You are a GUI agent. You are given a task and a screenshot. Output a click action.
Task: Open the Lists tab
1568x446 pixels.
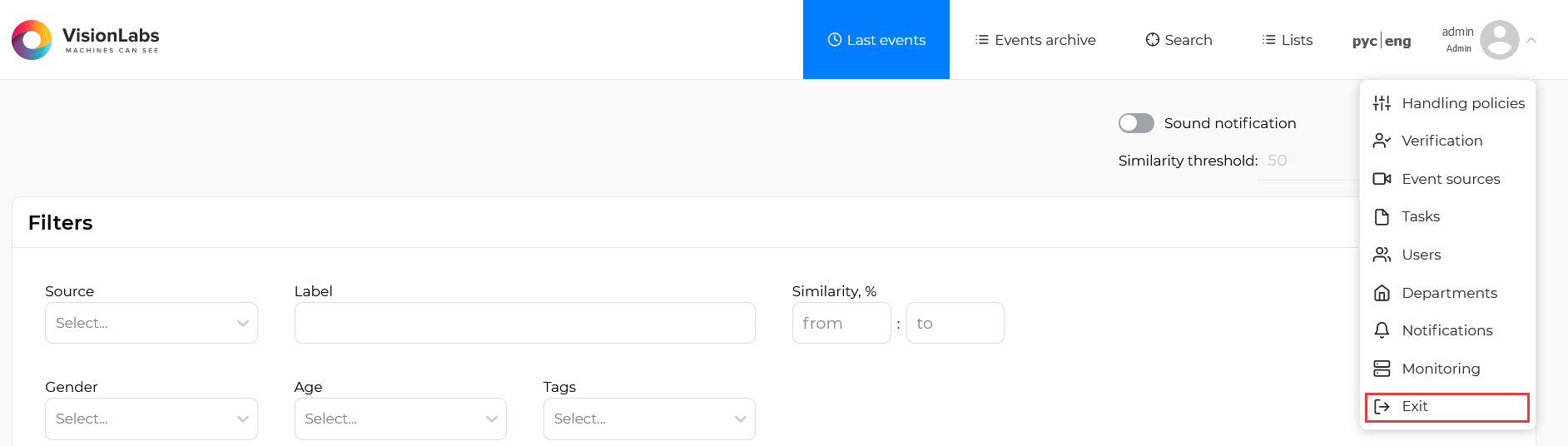(x=1288, y=40)
